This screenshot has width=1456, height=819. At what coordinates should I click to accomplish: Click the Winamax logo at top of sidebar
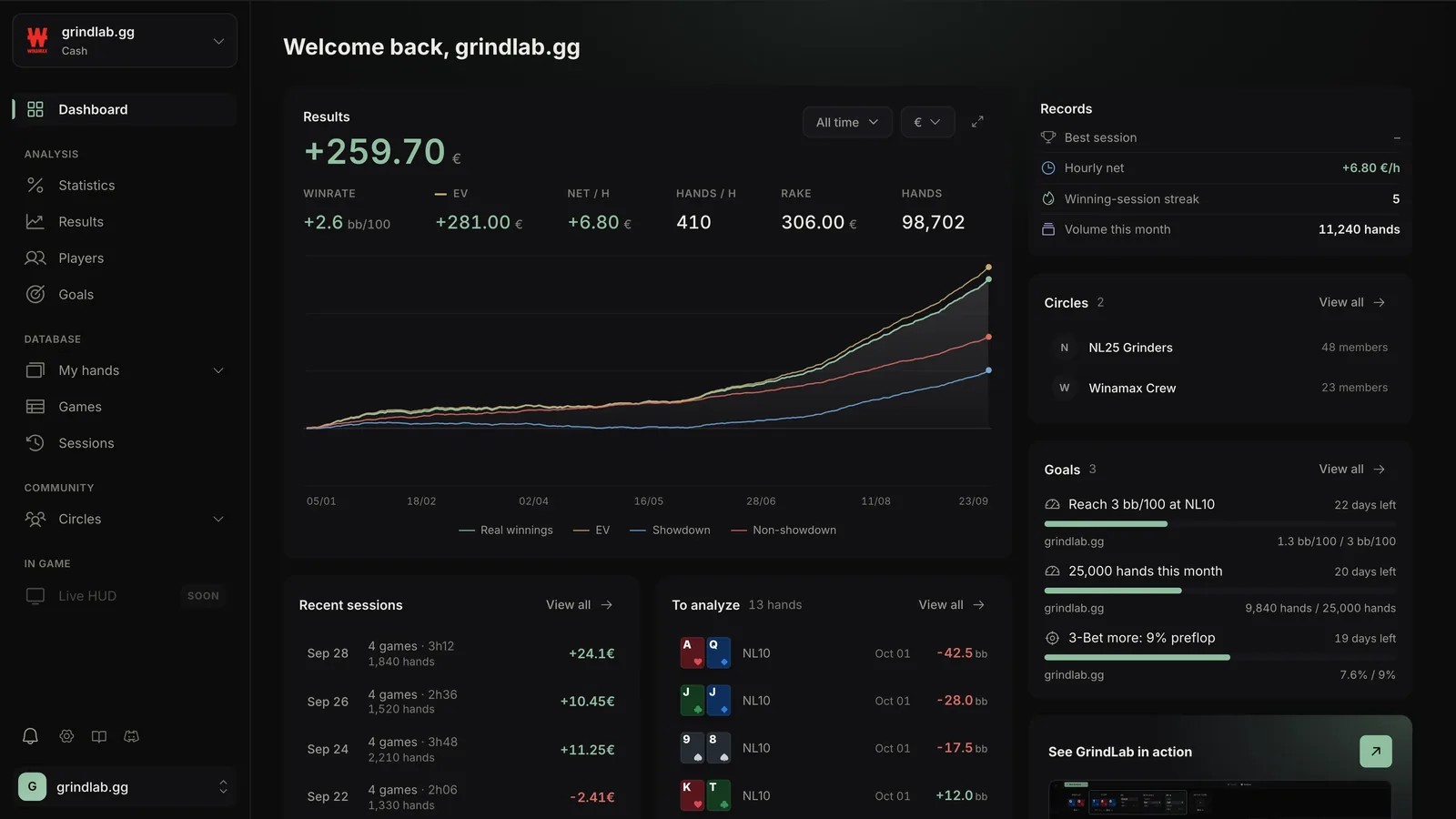(37, 40)
